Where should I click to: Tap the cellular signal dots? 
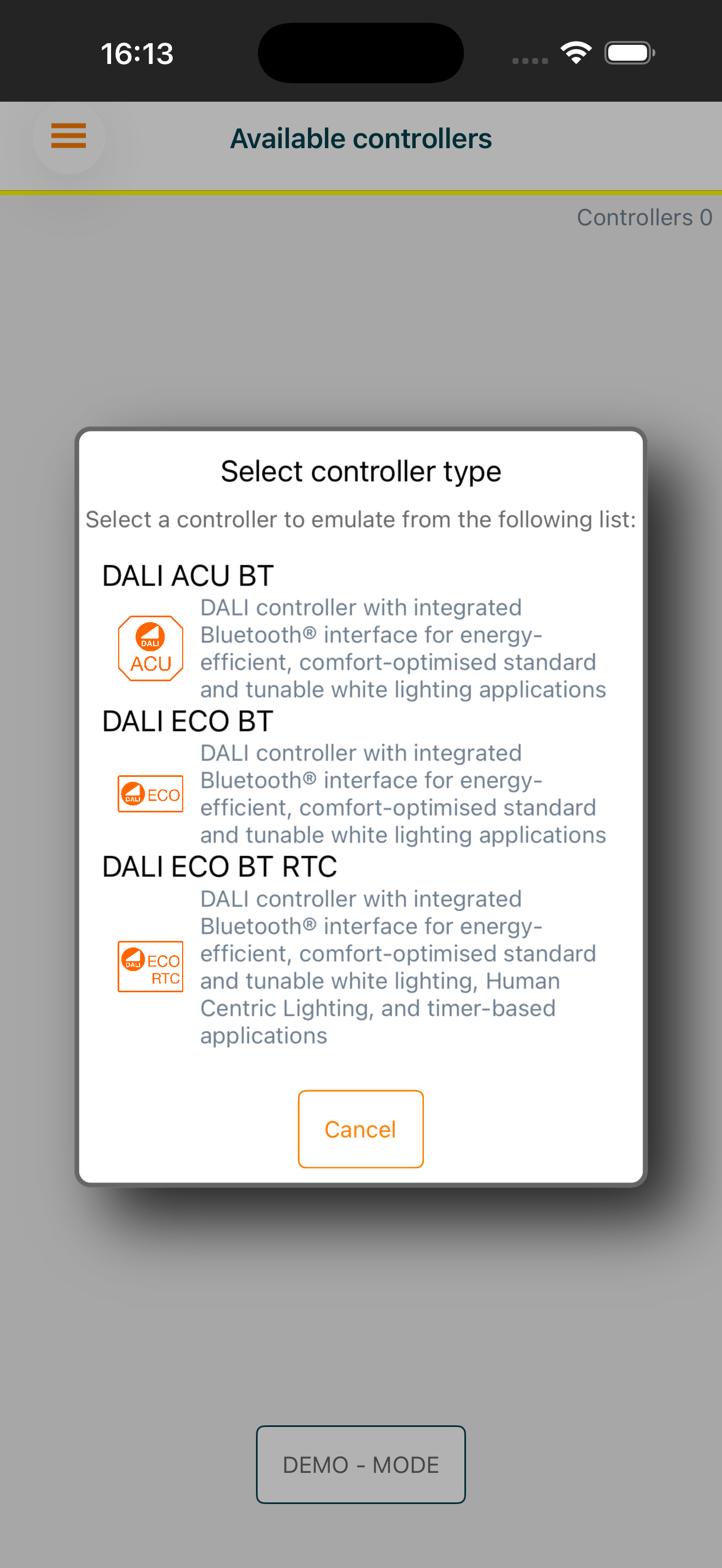coord(529,61)
